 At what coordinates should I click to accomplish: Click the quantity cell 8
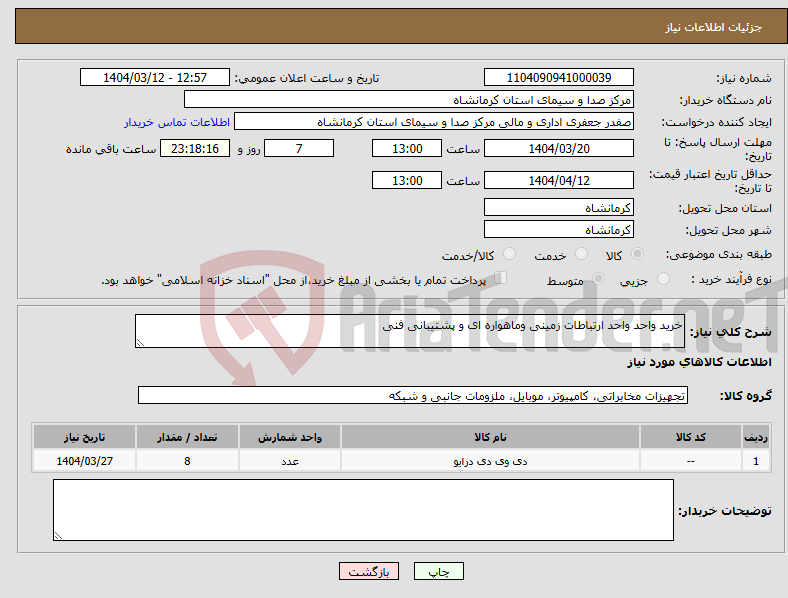pyautogui.click(x=187, y=461)
